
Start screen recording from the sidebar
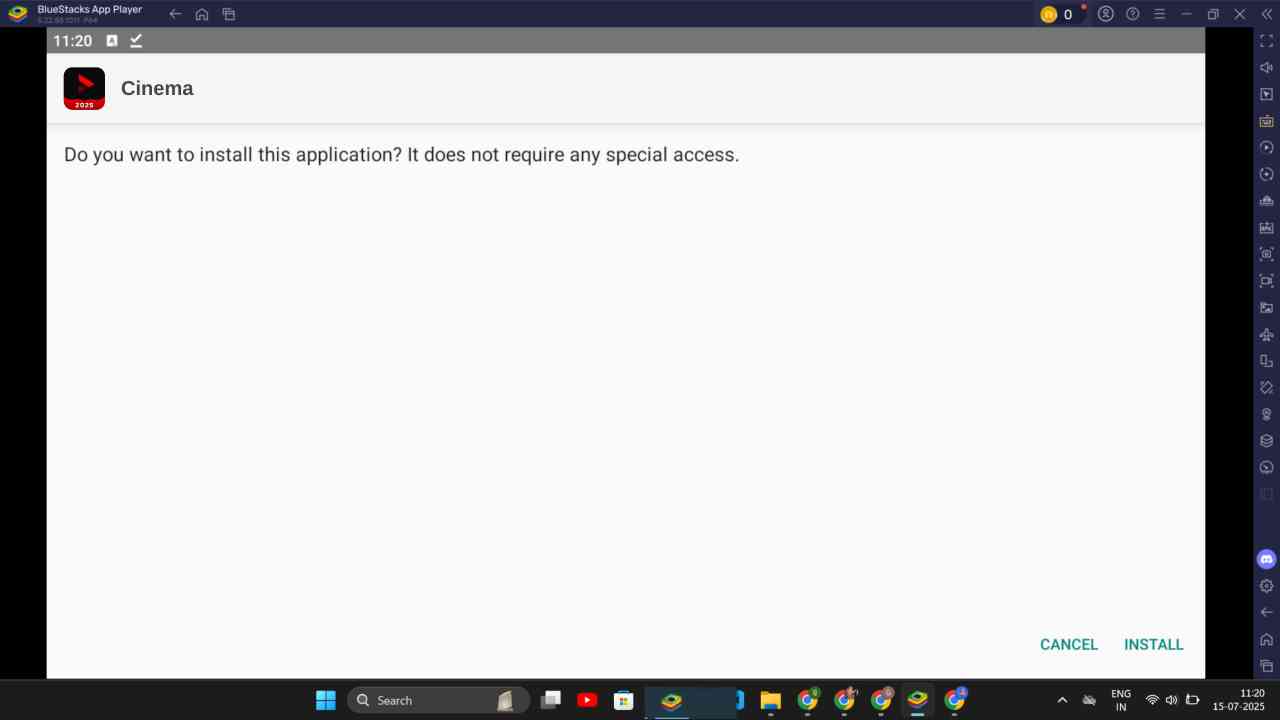(1266, 281)
